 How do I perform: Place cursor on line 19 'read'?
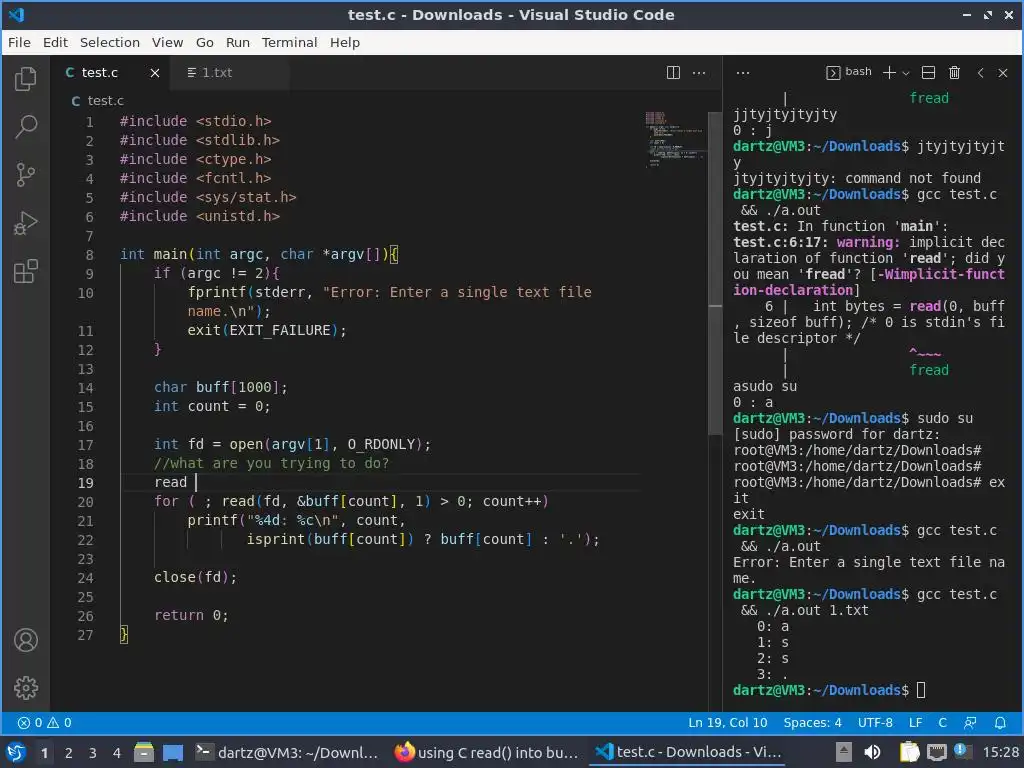(x=170, y=482)
